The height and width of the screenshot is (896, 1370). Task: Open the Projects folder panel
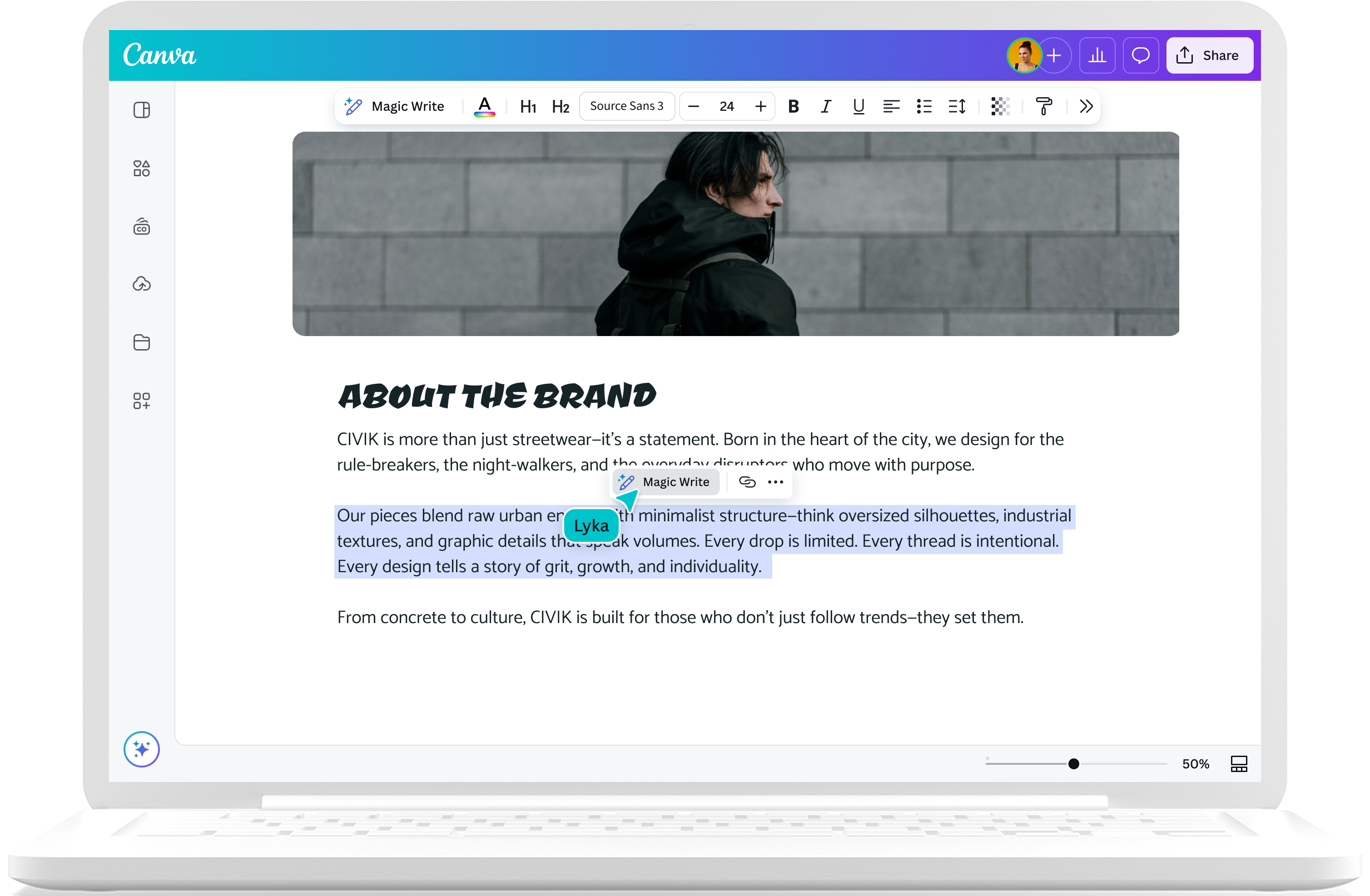pyautogui.click(x=141, y=342)
